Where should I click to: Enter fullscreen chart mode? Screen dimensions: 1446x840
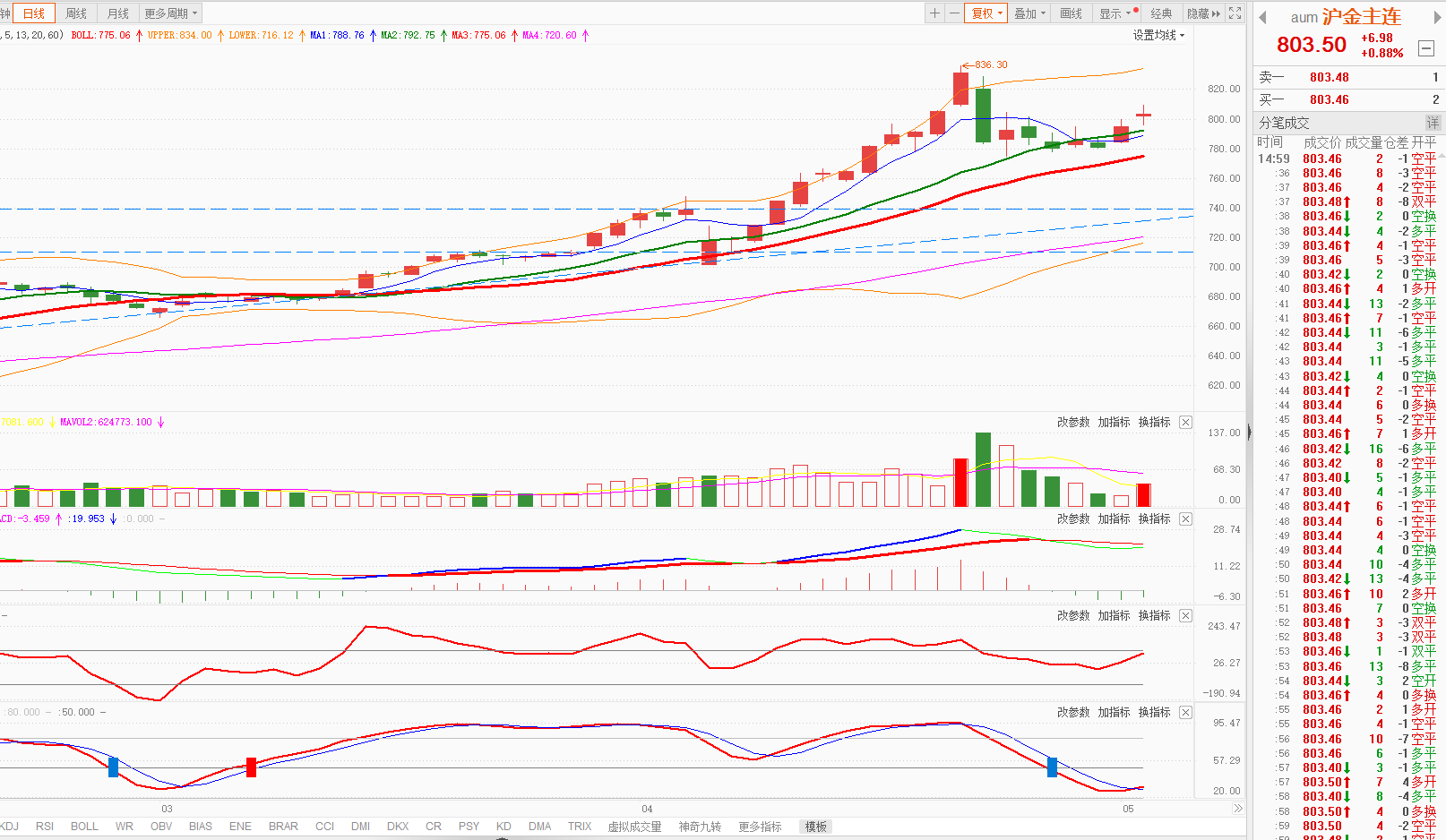[1235, 13]
